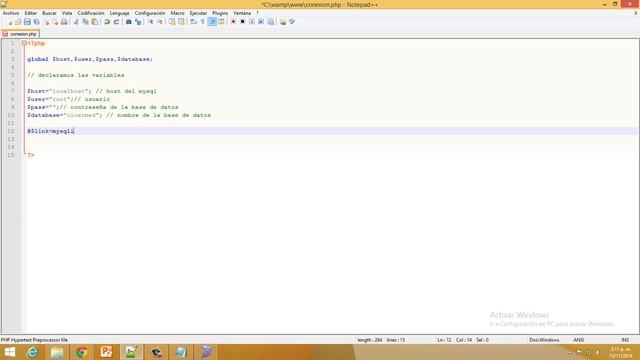
Task: Open the Ventana menu
Action: pyautogui.click(x=242, y=13)
